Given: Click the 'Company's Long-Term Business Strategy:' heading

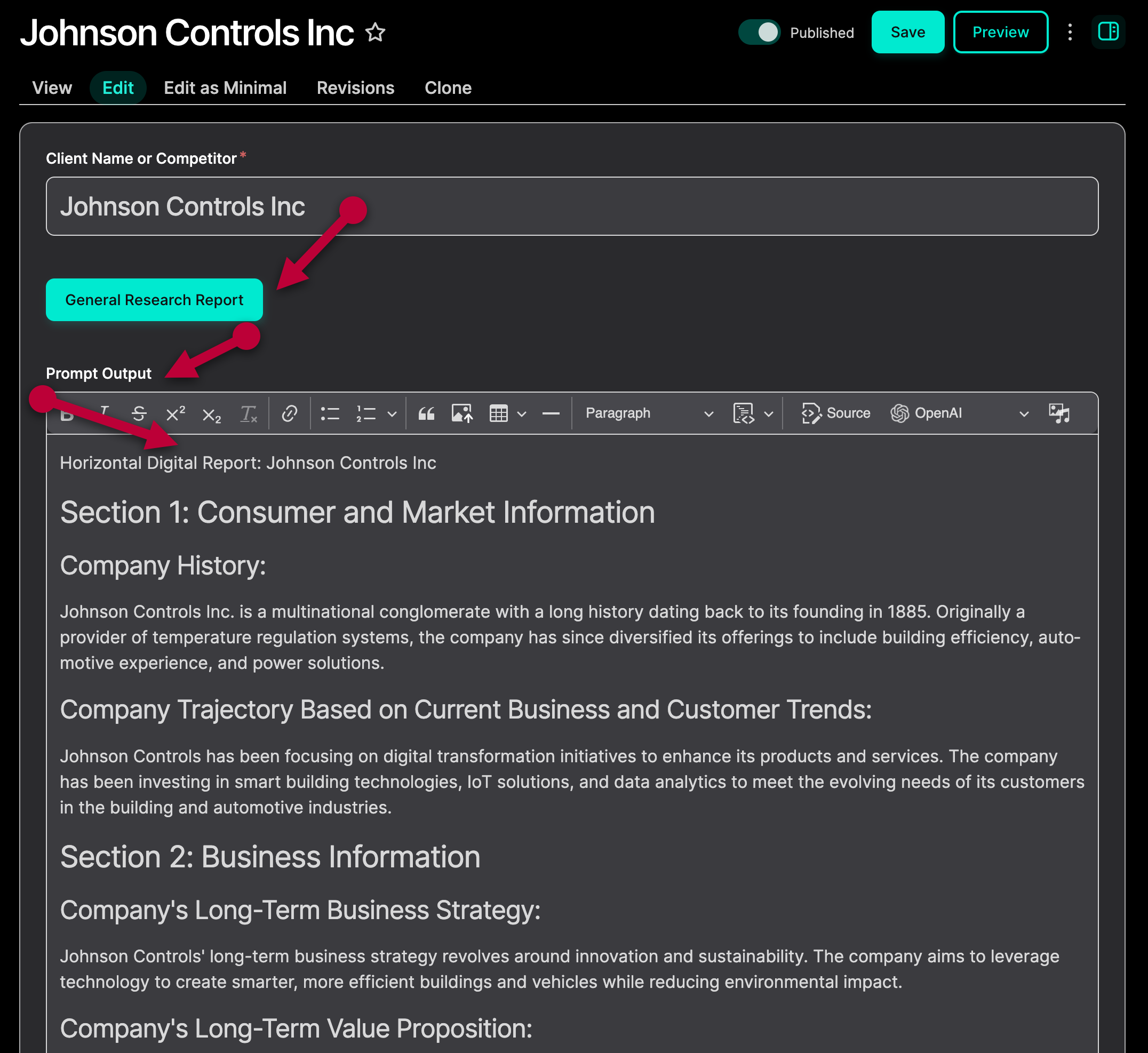Looking at the screenshot, I should 300,910.
